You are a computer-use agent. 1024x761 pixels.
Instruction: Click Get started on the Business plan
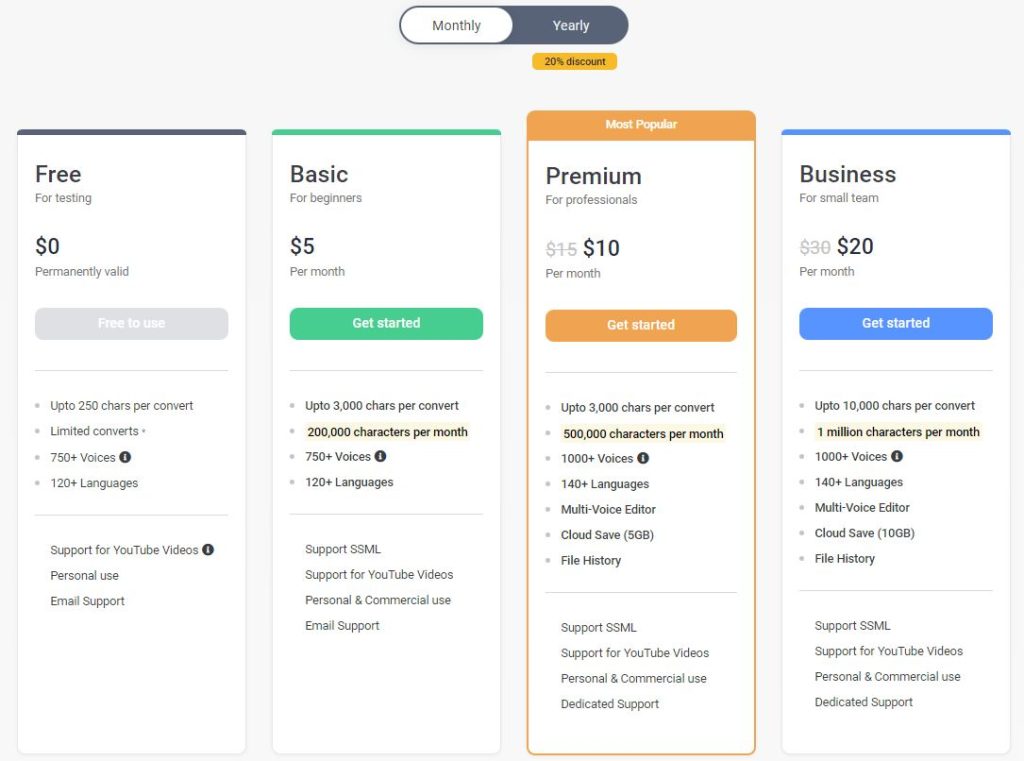tap(895, 323)
